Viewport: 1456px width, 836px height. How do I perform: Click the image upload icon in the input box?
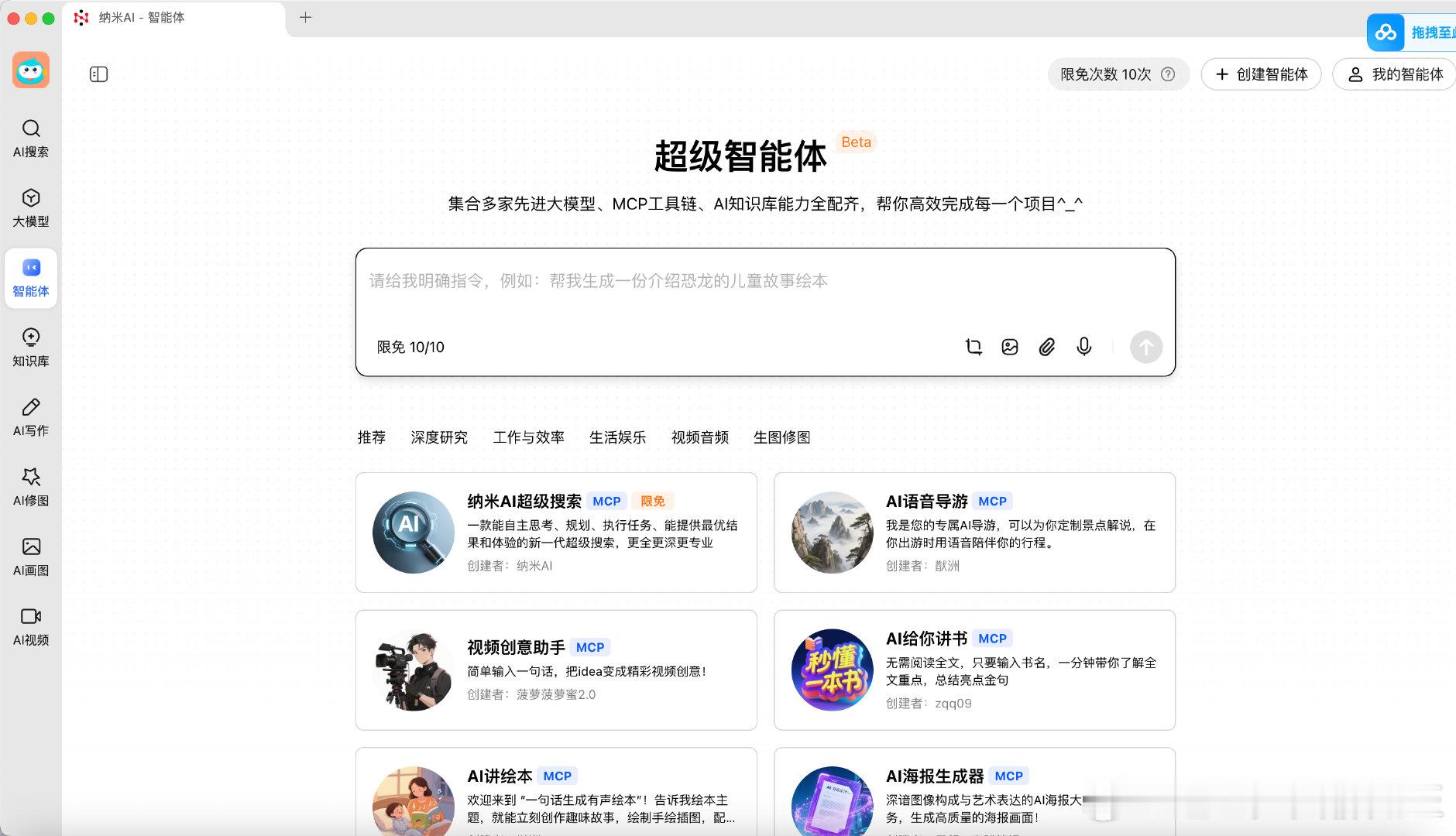1010,347
